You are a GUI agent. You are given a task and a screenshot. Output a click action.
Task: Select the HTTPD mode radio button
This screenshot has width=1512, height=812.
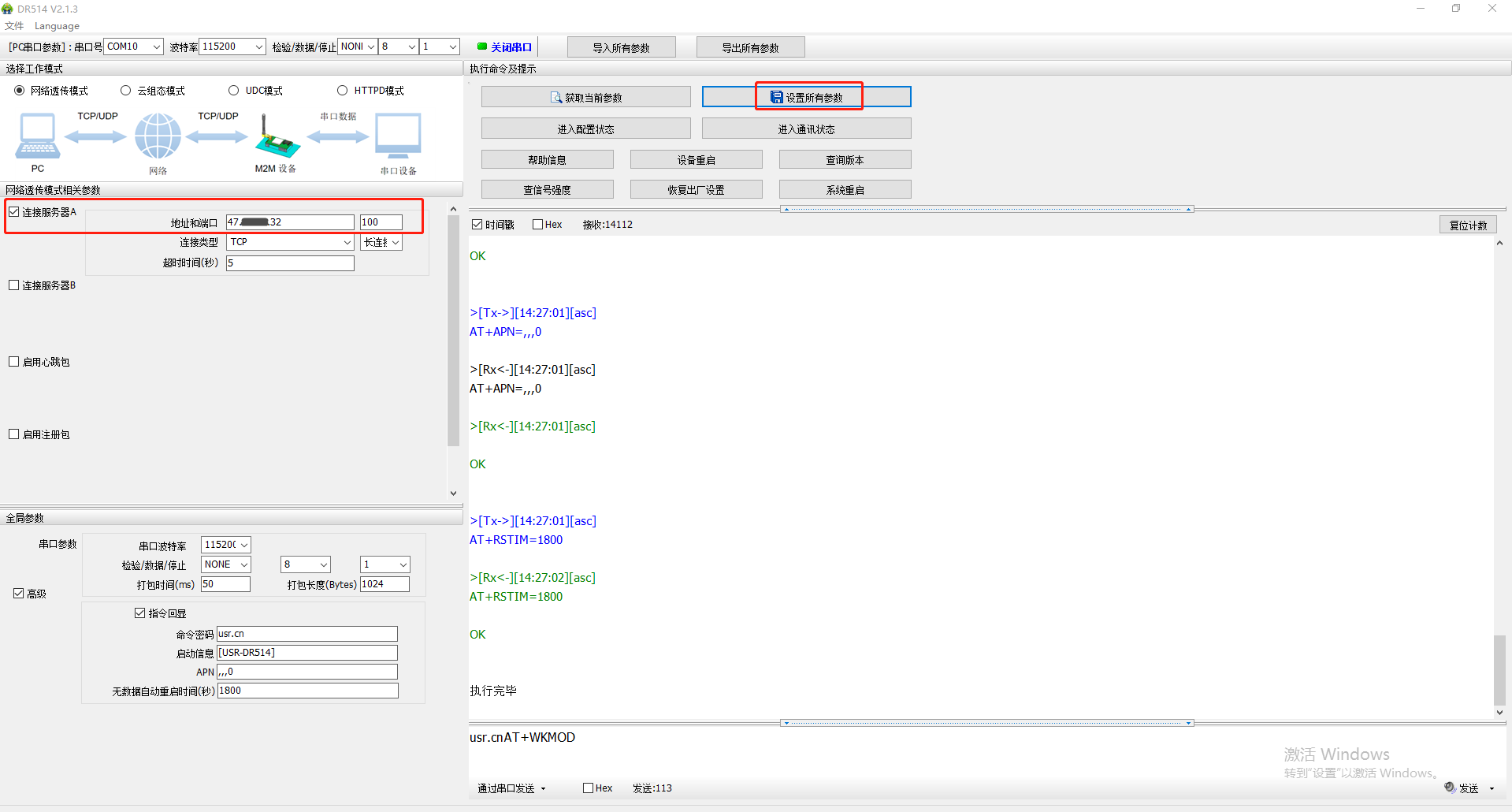click(342, 91)
